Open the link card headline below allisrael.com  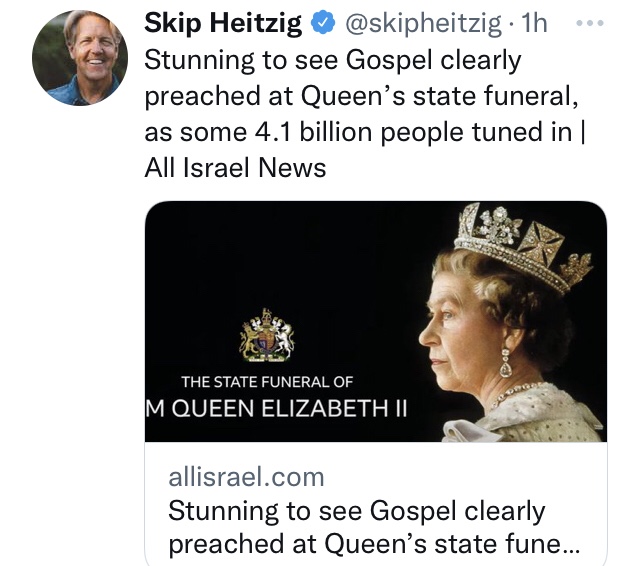(x=370, y=528)
